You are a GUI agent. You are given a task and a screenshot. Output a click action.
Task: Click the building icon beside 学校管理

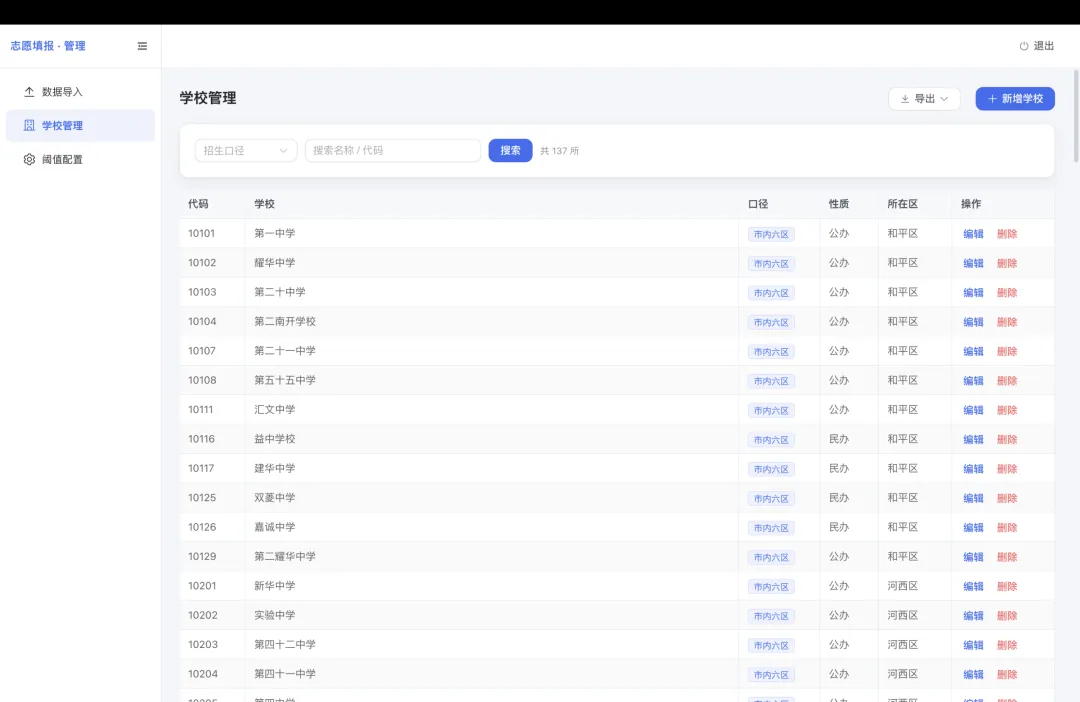tap(29, 125)
